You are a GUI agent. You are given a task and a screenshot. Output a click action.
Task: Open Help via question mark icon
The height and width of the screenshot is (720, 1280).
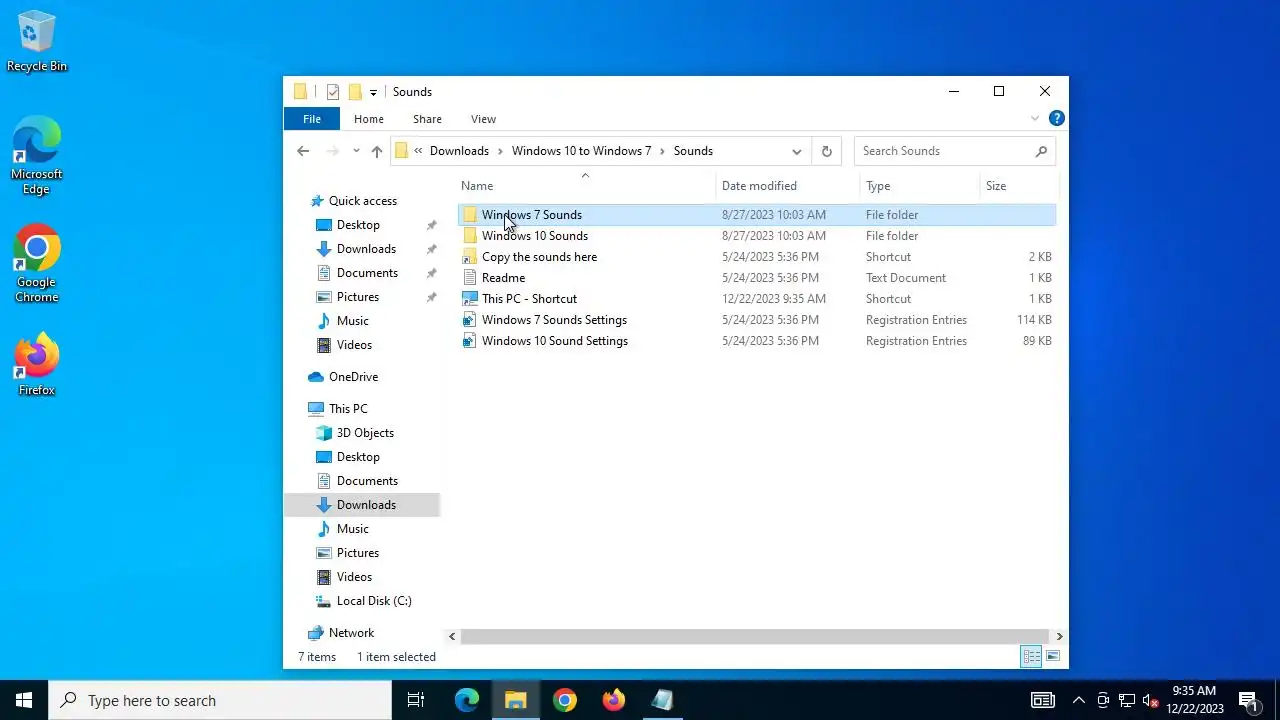1056,119
